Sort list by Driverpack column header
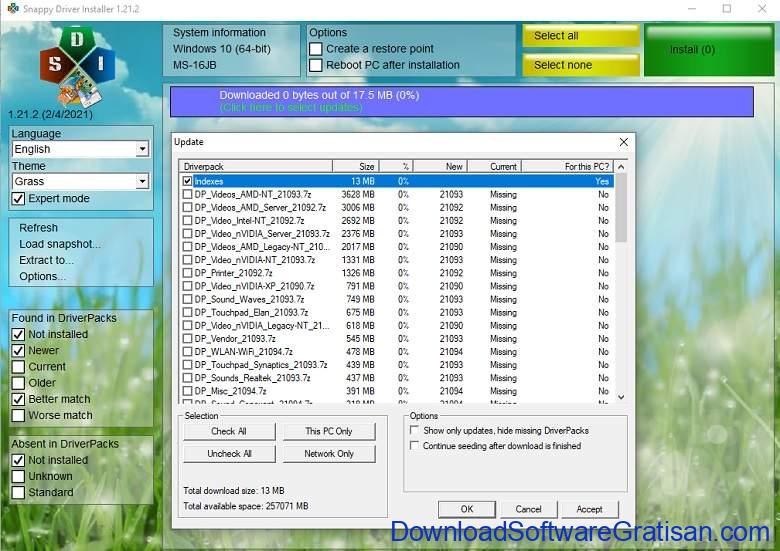780x551 pixels. point(256,167)
